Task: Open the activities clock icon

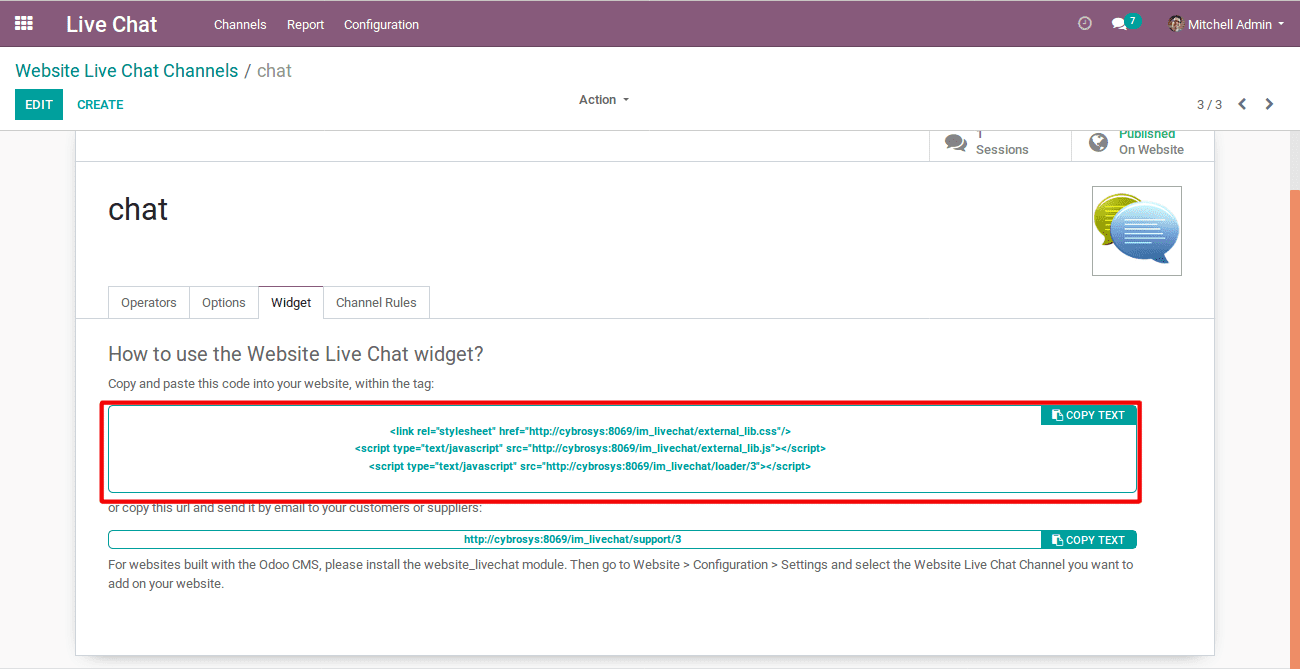Action: pos(1085,23)
